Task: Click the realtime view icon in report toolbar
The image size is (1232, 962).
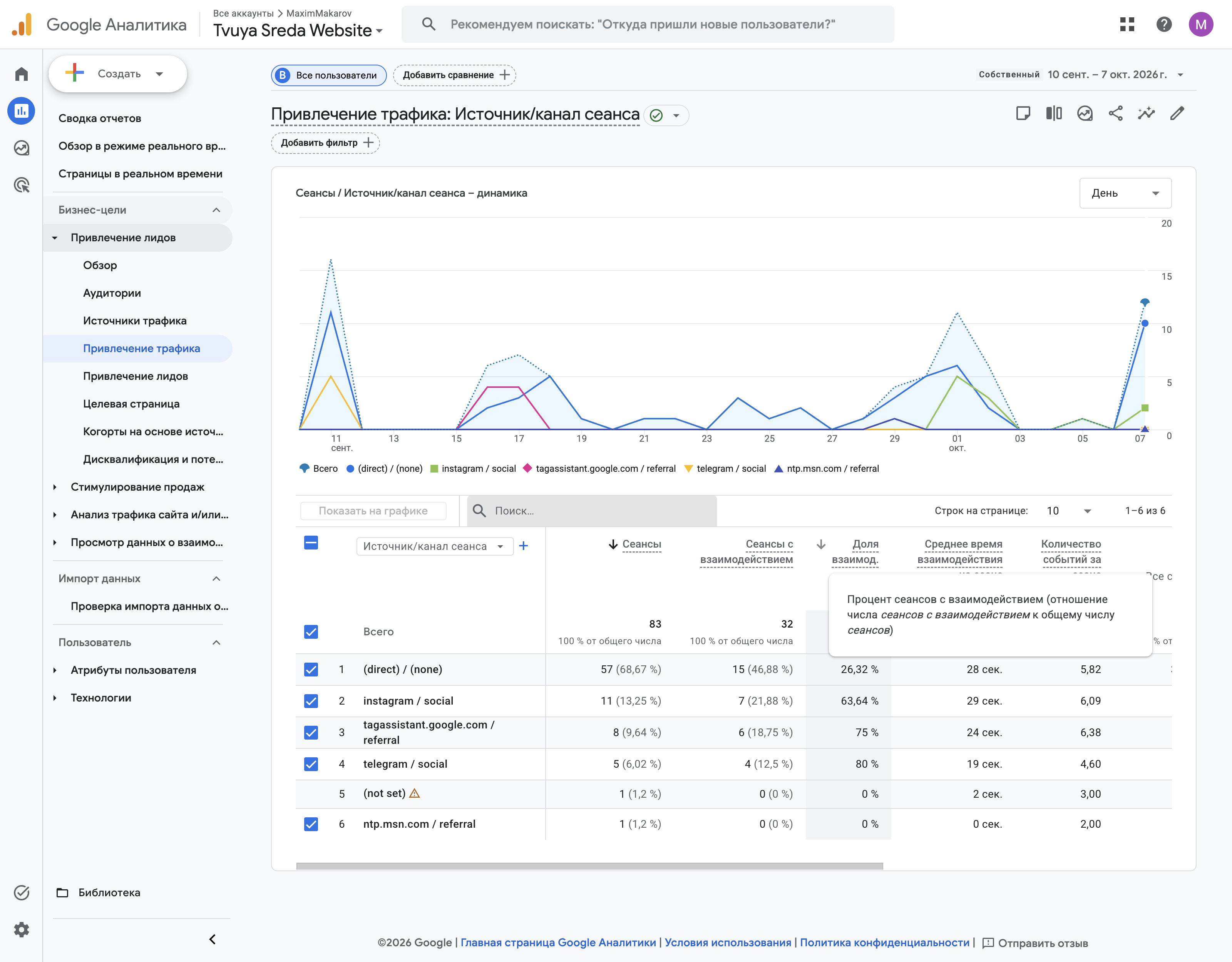Action: point(1085,114)
